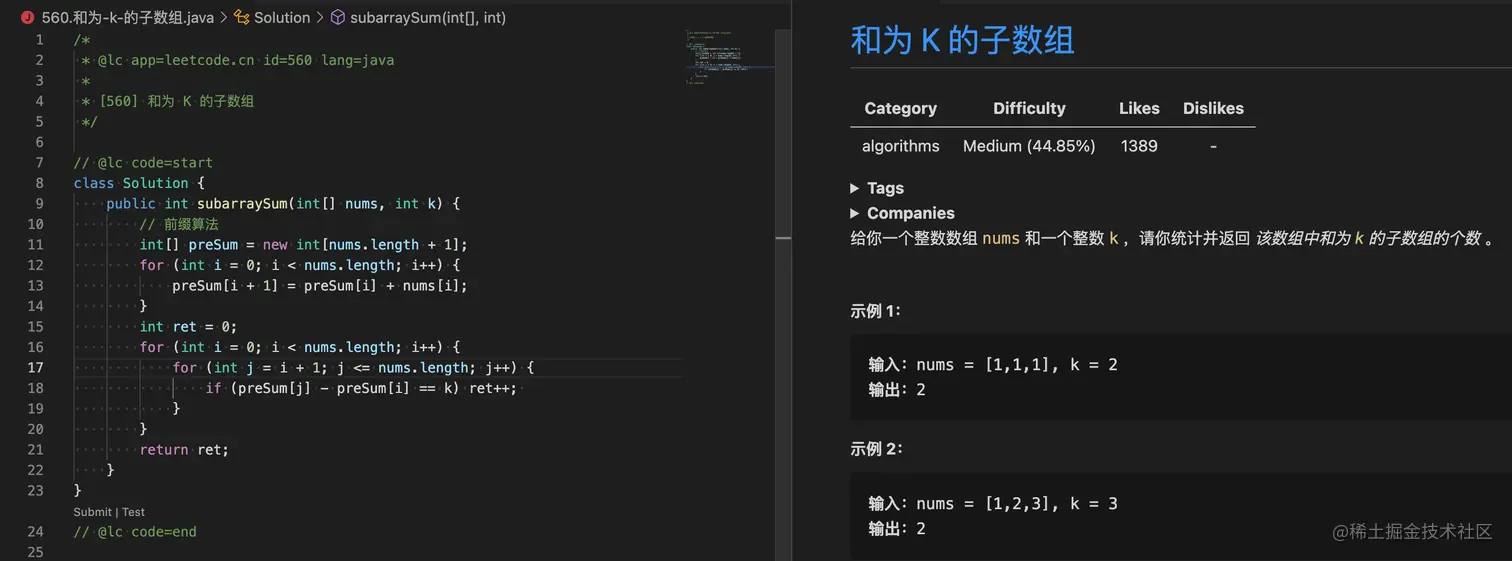Click the '示例 2:' heading
Screen dimensions: 1512x561
[876, 449]
